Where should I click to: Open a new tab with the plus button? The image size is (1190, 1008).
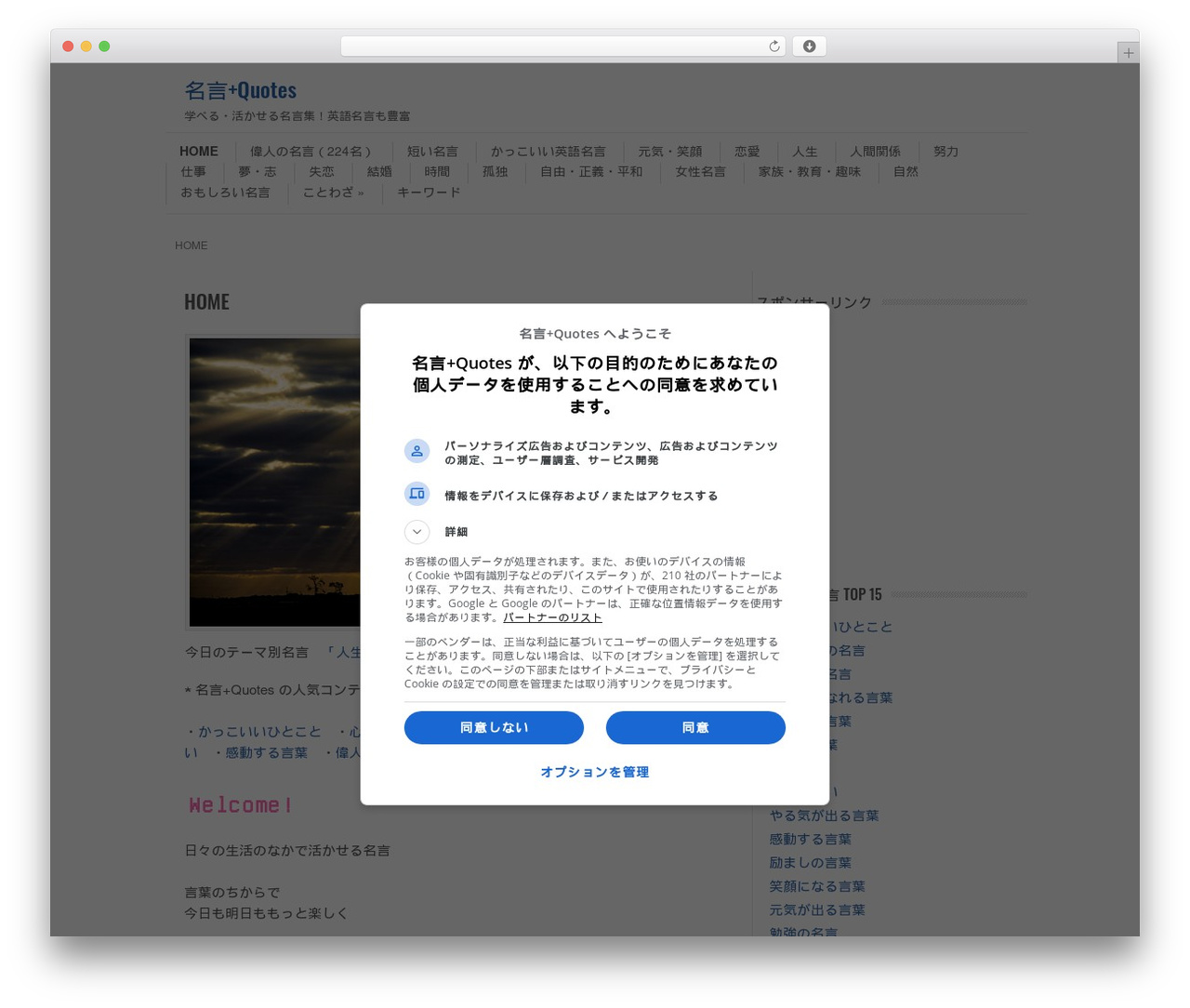[x=1128, y=53]
